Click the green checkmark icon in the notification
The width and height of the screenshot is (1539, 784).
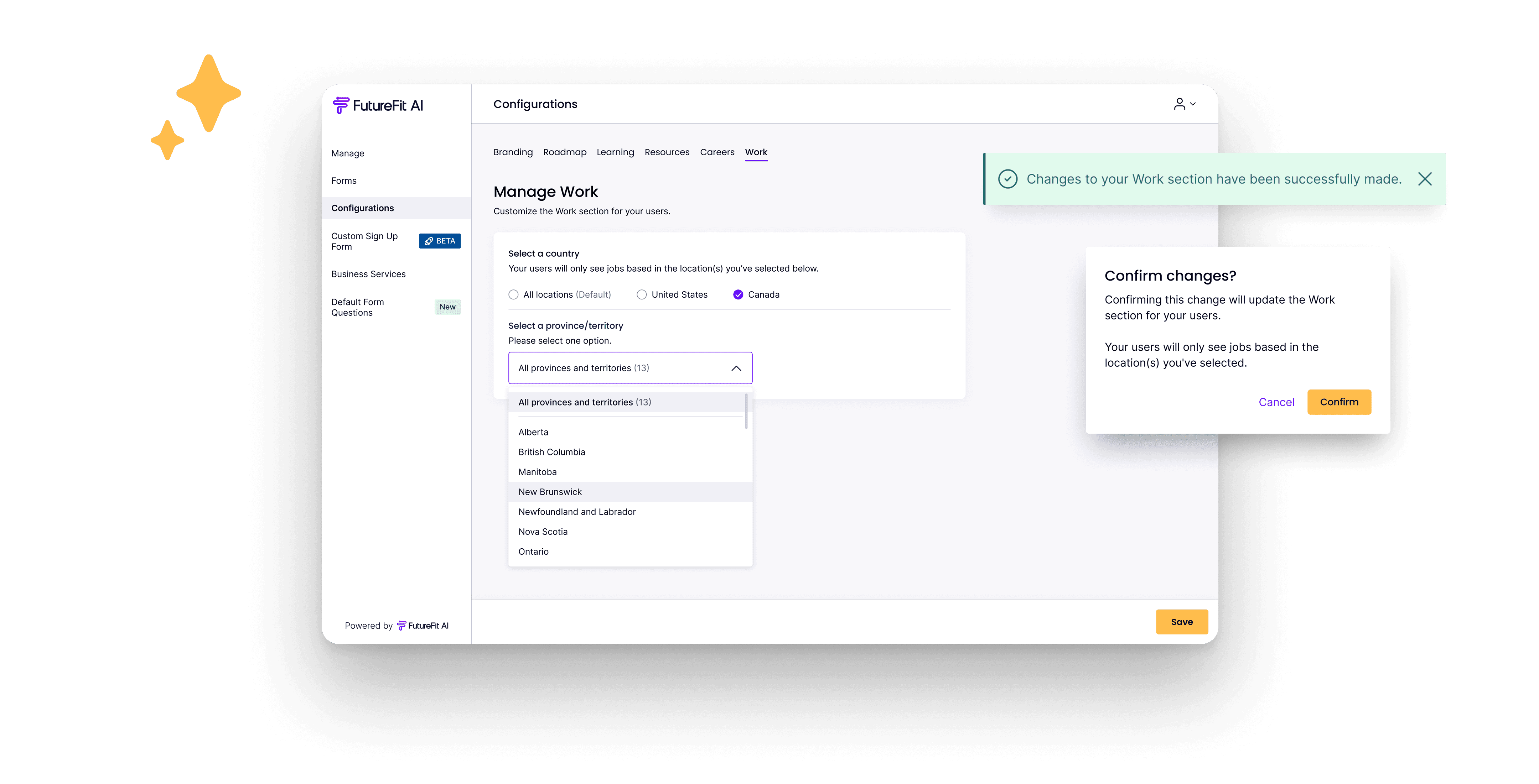[x=1007, y=179]
